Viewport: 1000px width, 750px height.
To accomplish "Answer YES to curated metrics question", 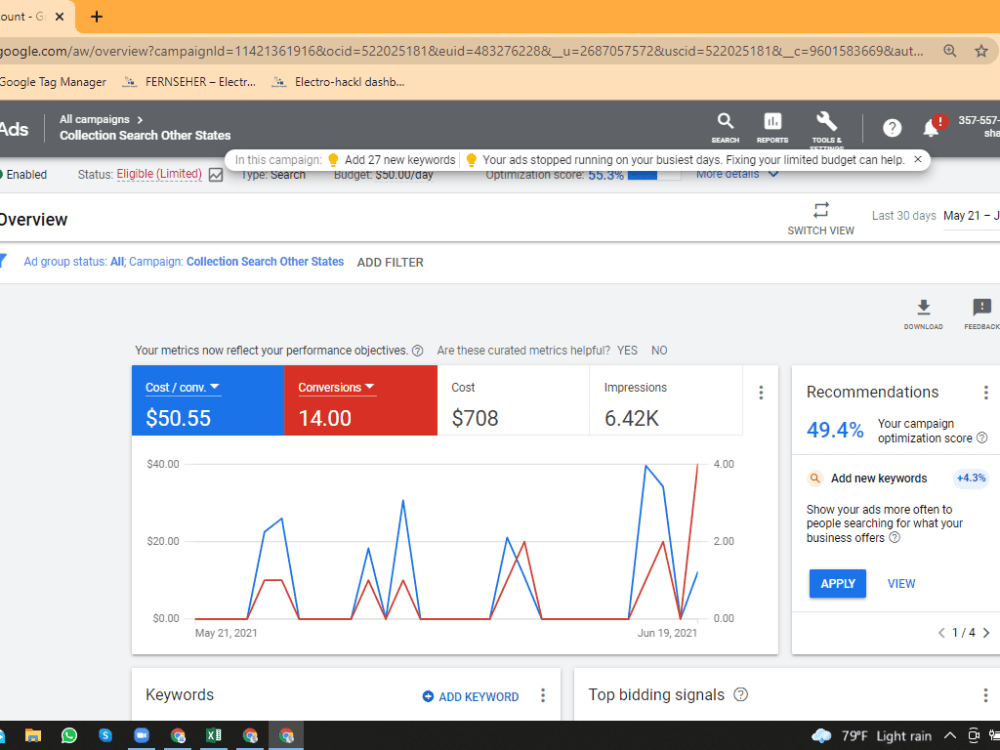I will 627,351.
